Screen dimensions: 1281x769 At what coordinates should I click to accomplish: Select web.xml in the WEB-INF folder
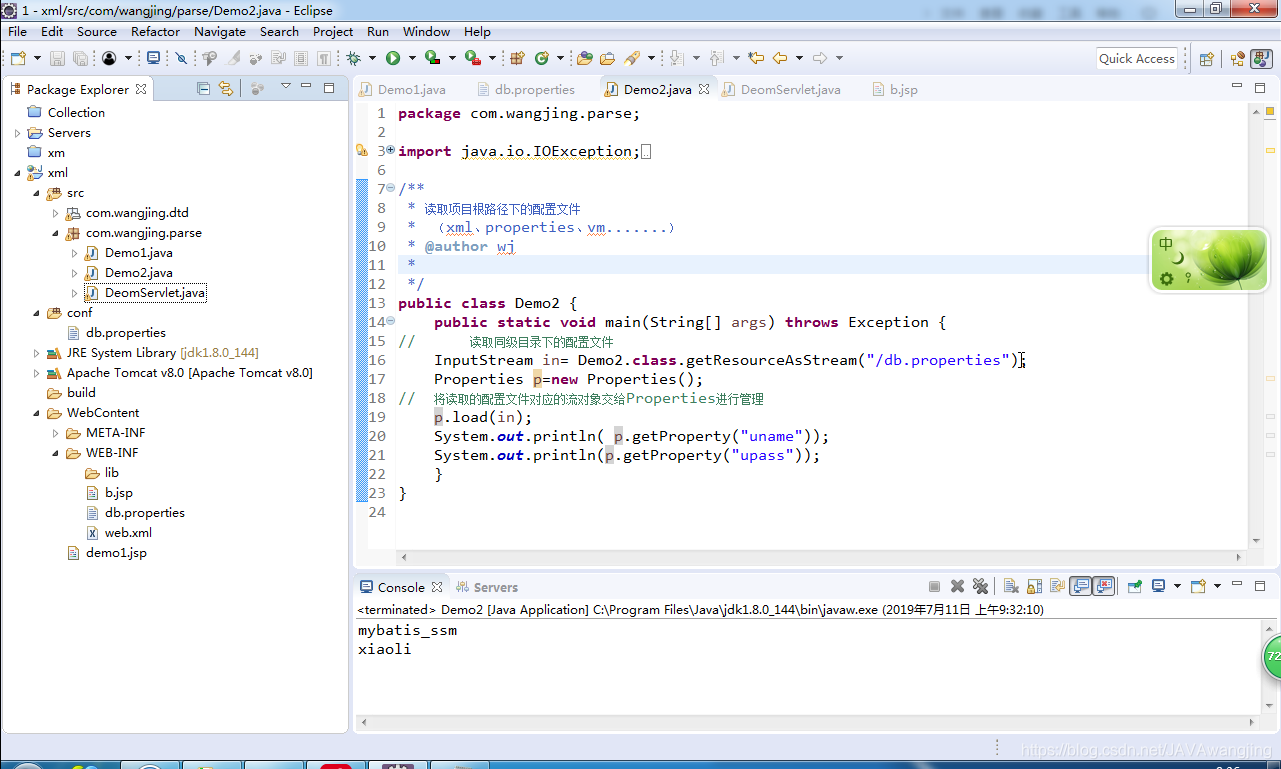point(128,533)
